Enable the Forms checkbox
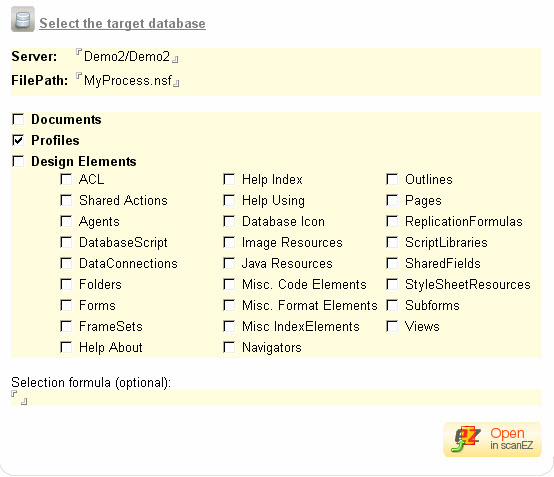554x477 pixels. [x=66, y=305]
